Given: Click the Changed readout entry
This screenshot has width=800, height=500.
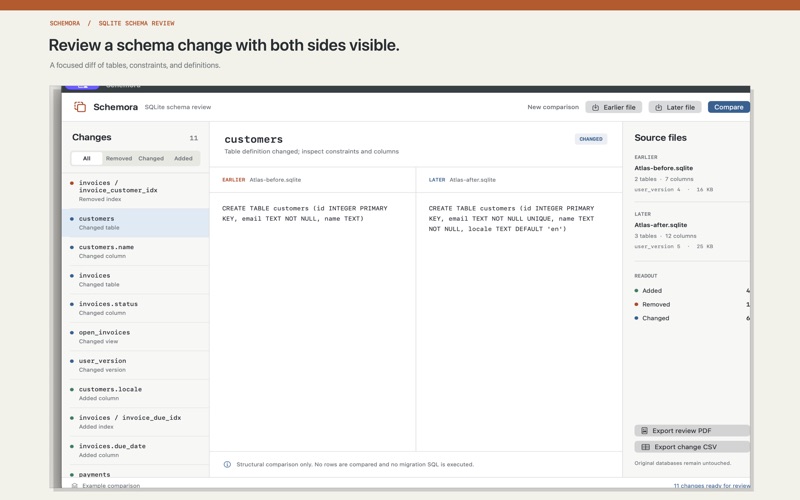Looking at the screenshot, I should [x=692, y=318].
